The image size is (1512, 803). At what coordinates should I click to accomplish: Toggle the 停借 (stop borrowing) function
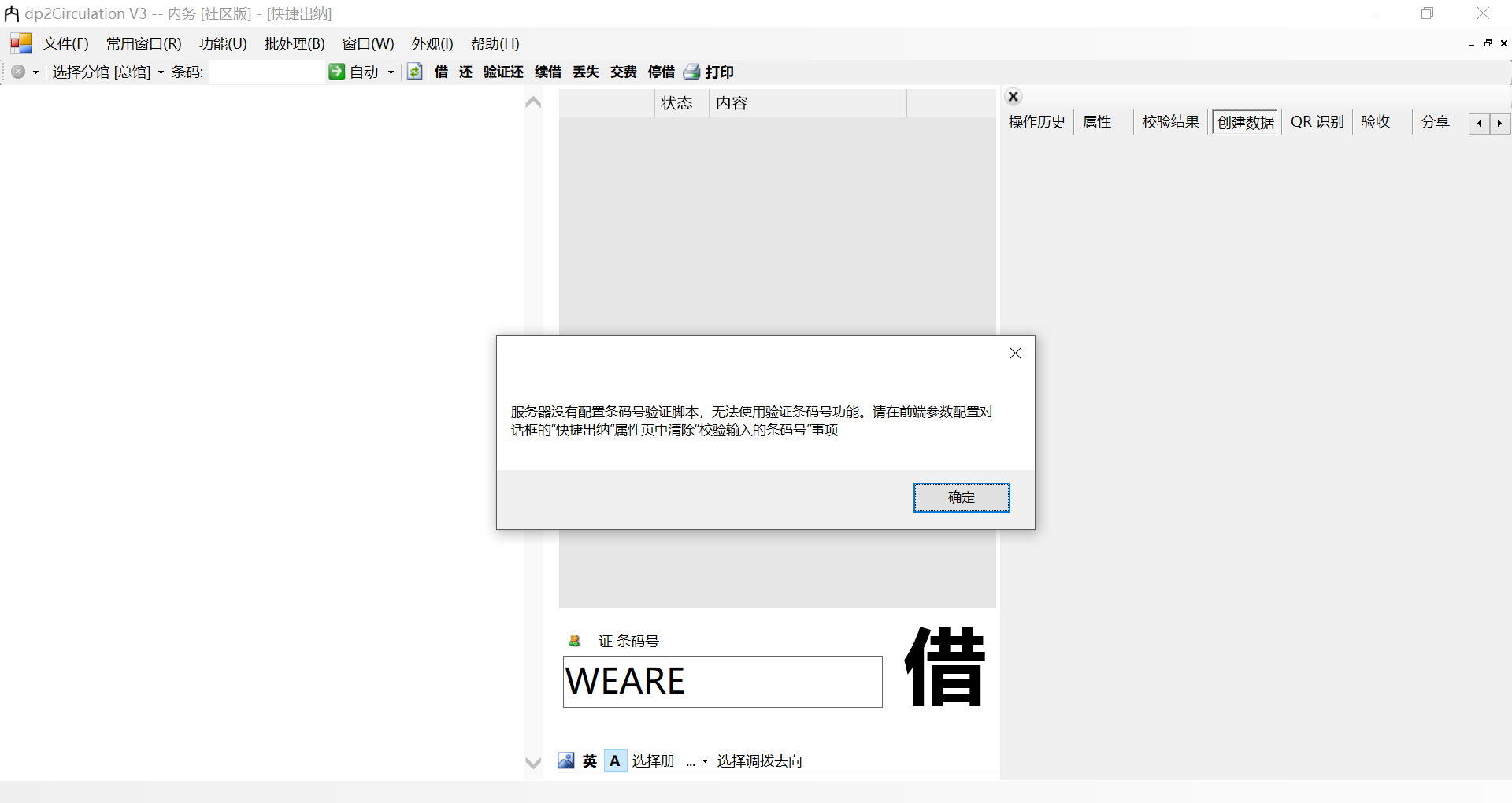click(x=661, y=72)
